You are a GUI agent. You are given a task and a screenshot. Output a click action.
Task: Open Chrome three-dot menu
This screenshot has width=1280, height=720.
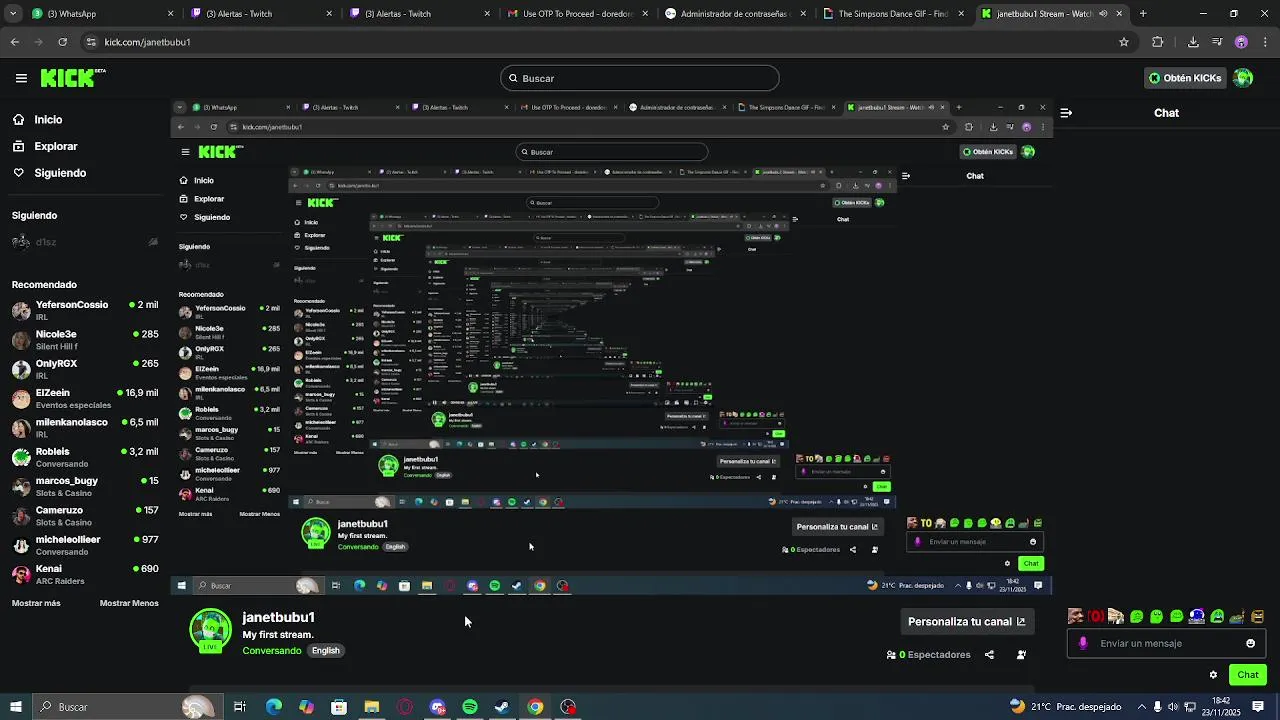1265,42
